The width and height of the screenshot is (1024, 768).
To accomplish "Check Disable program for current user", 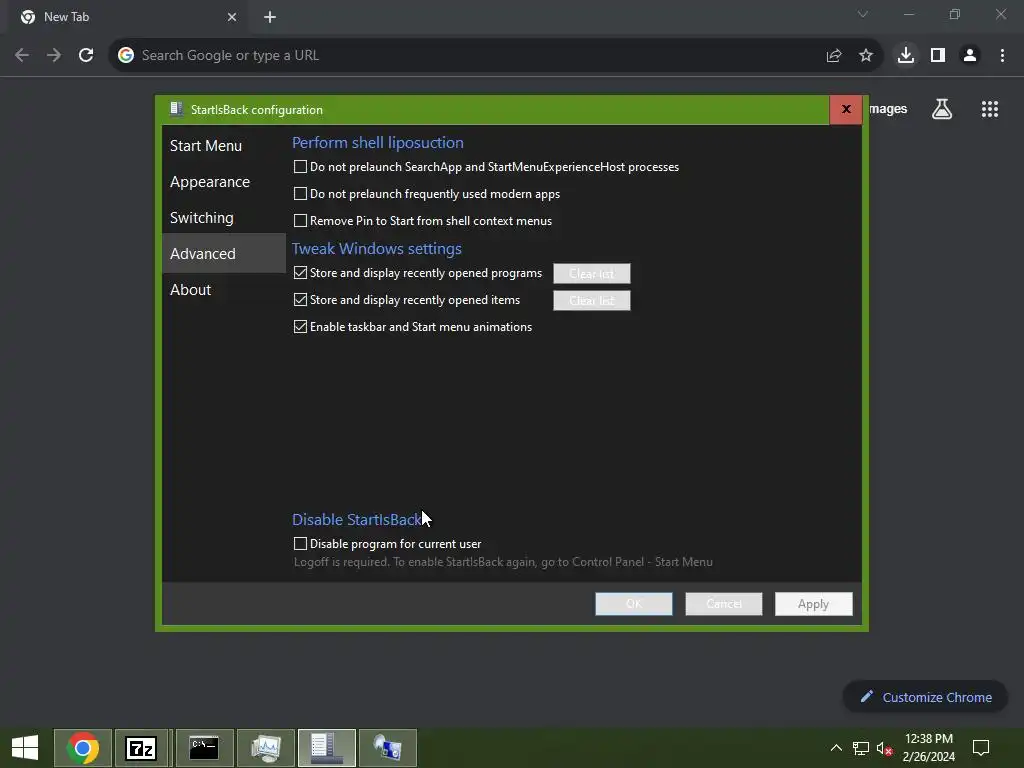I will (300, 544).
